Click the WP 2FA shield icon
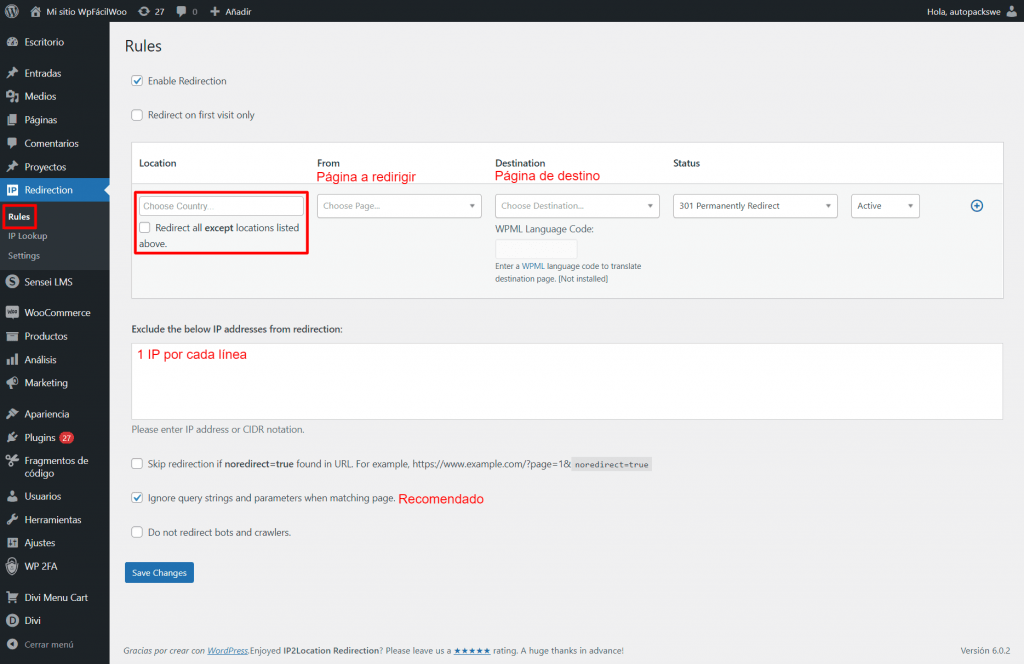The height and width of the screenshot is (664, 1024). point(12,566)
